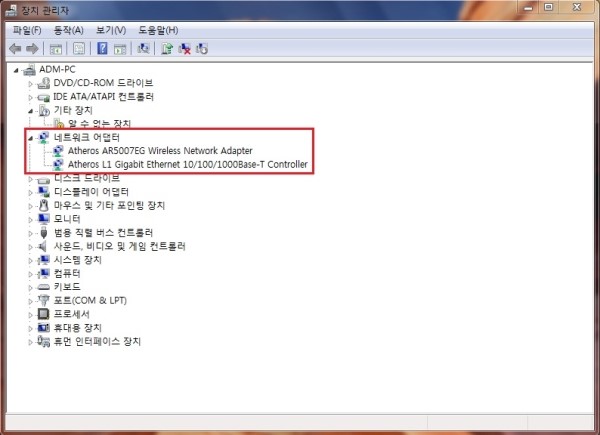Viewport: 600px width, 435px height.
Task: Scan for hardware changes via toolbar icon
Action: [144, 48]
